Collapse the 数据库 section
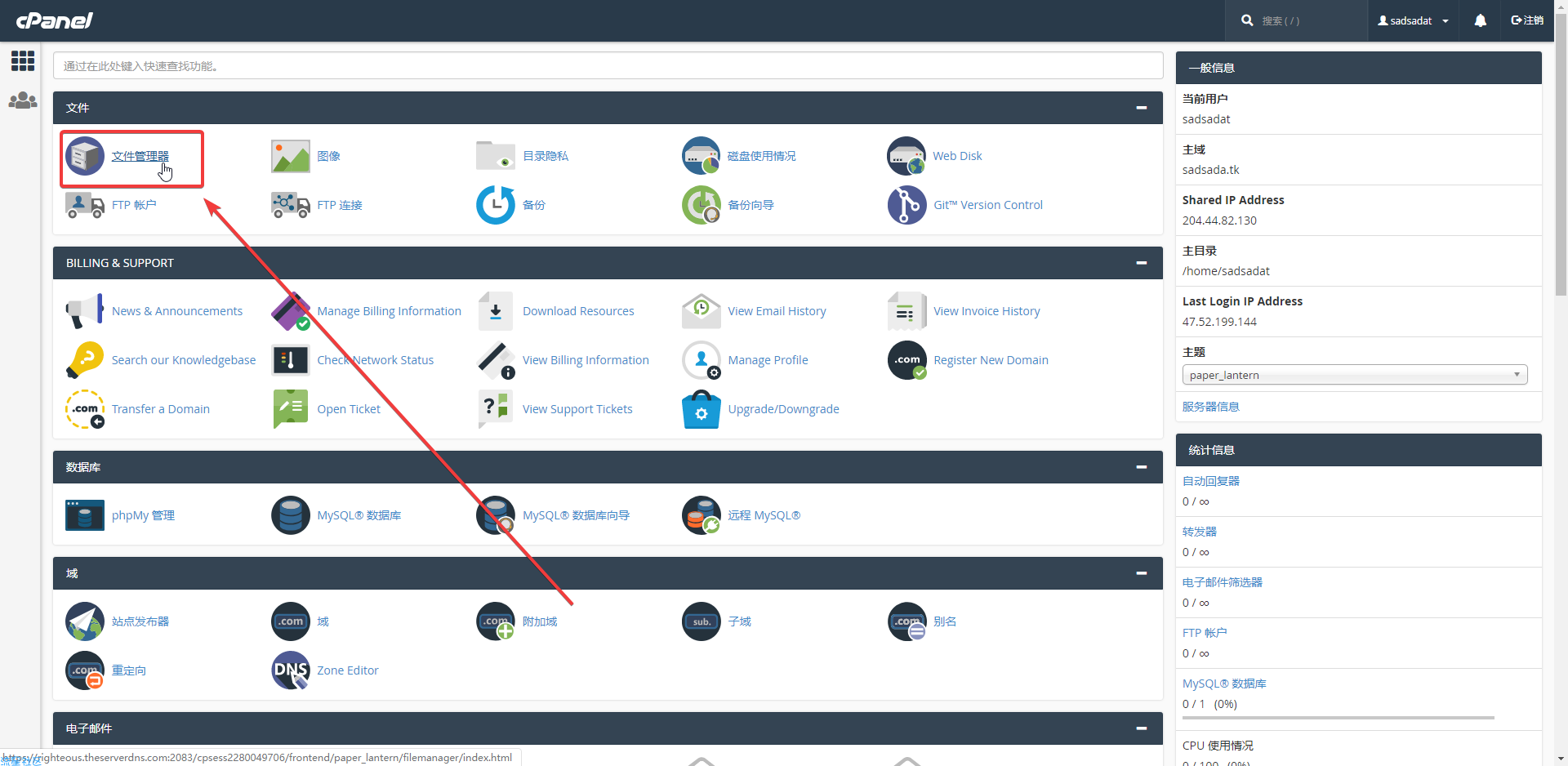The height and width of the screenshot is (766, 1568). tap(1142, 467)
